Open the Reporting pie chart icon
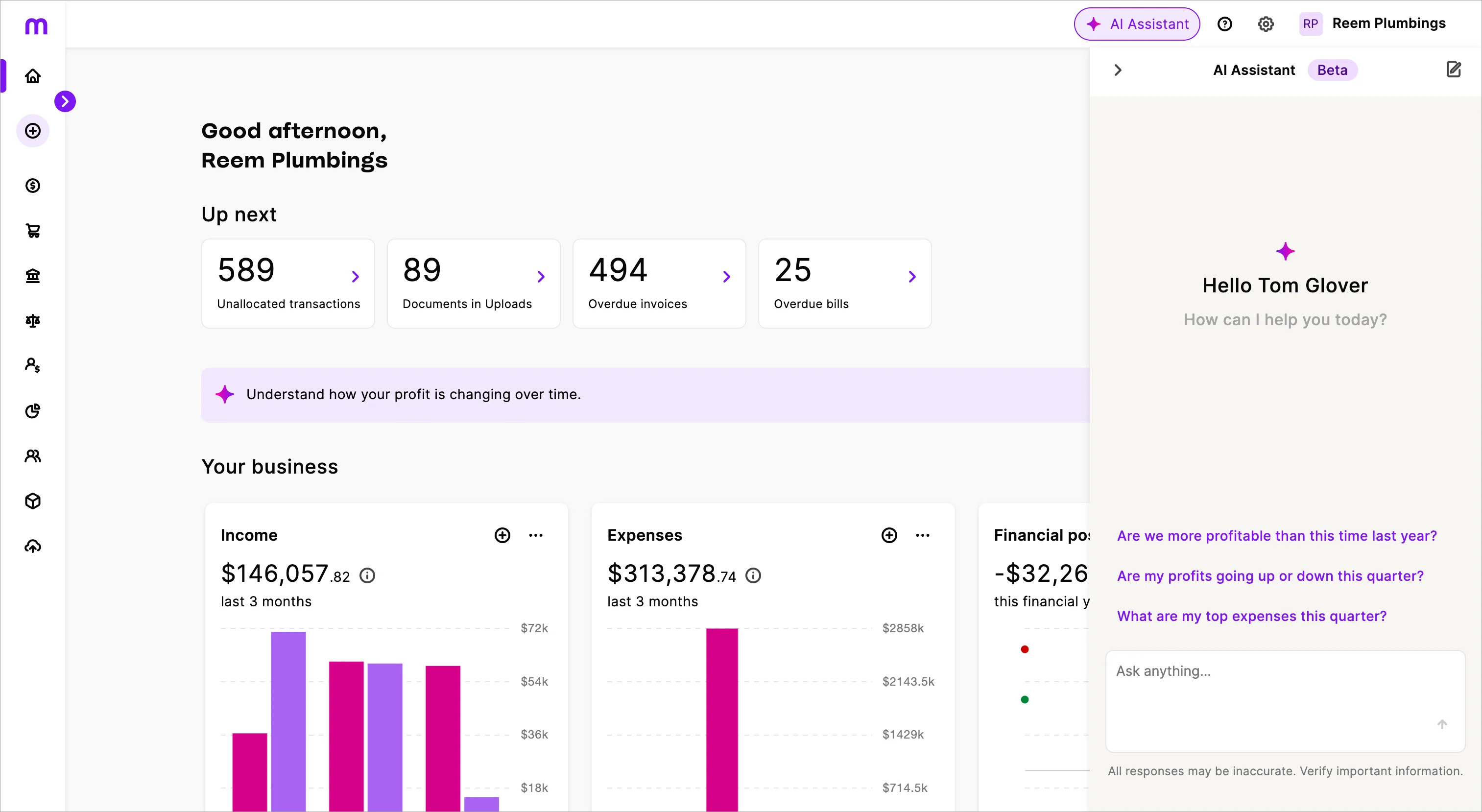Image resolution: width=1482 pixels, height=812 pixels. (33, 411)
